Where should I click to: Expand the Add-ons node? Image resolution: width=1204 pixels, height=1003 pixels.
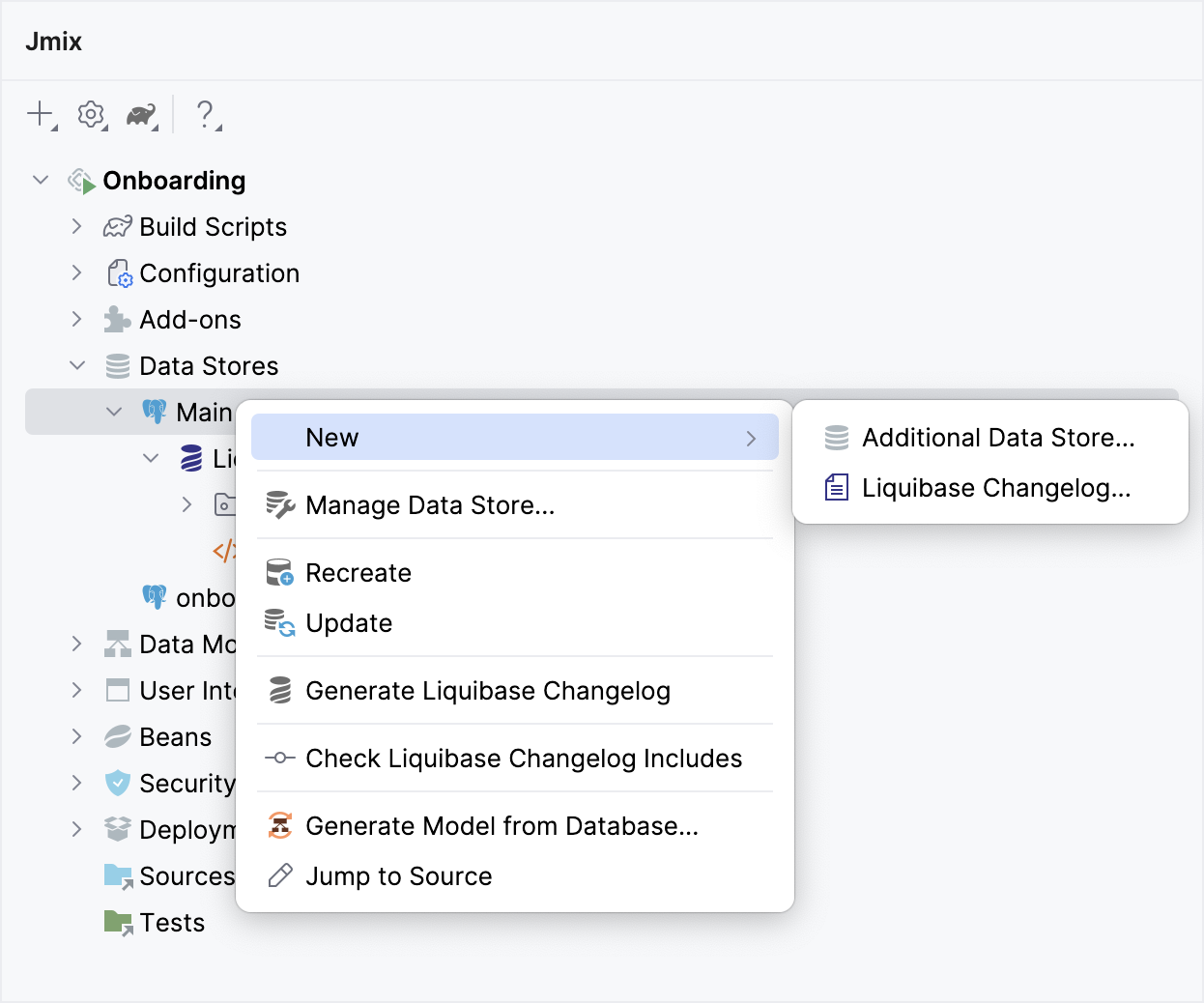pyautogui.click(x=77, y=320)
